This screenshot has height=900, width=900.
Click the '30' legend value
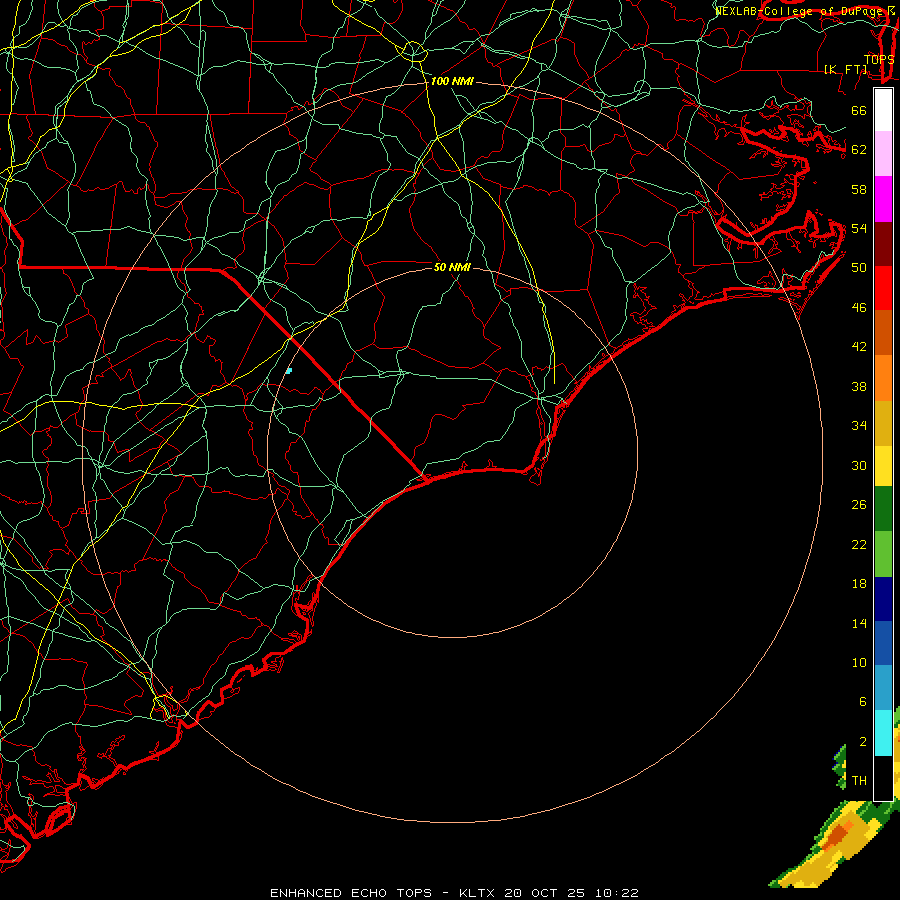[x=859, y=465]
